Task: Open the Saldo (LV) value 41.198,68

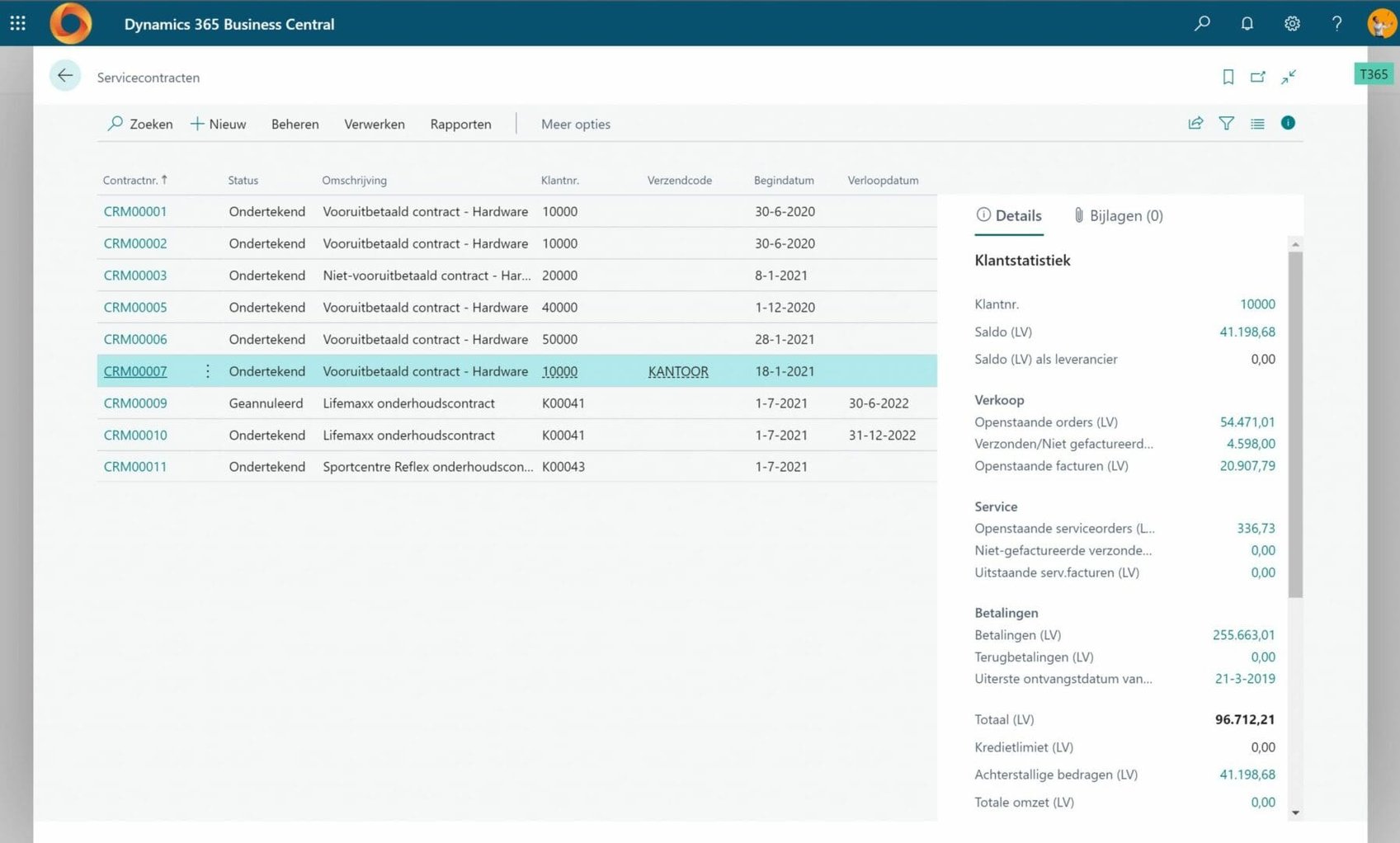Action: pyautogui.click(x=1247, y=332)
